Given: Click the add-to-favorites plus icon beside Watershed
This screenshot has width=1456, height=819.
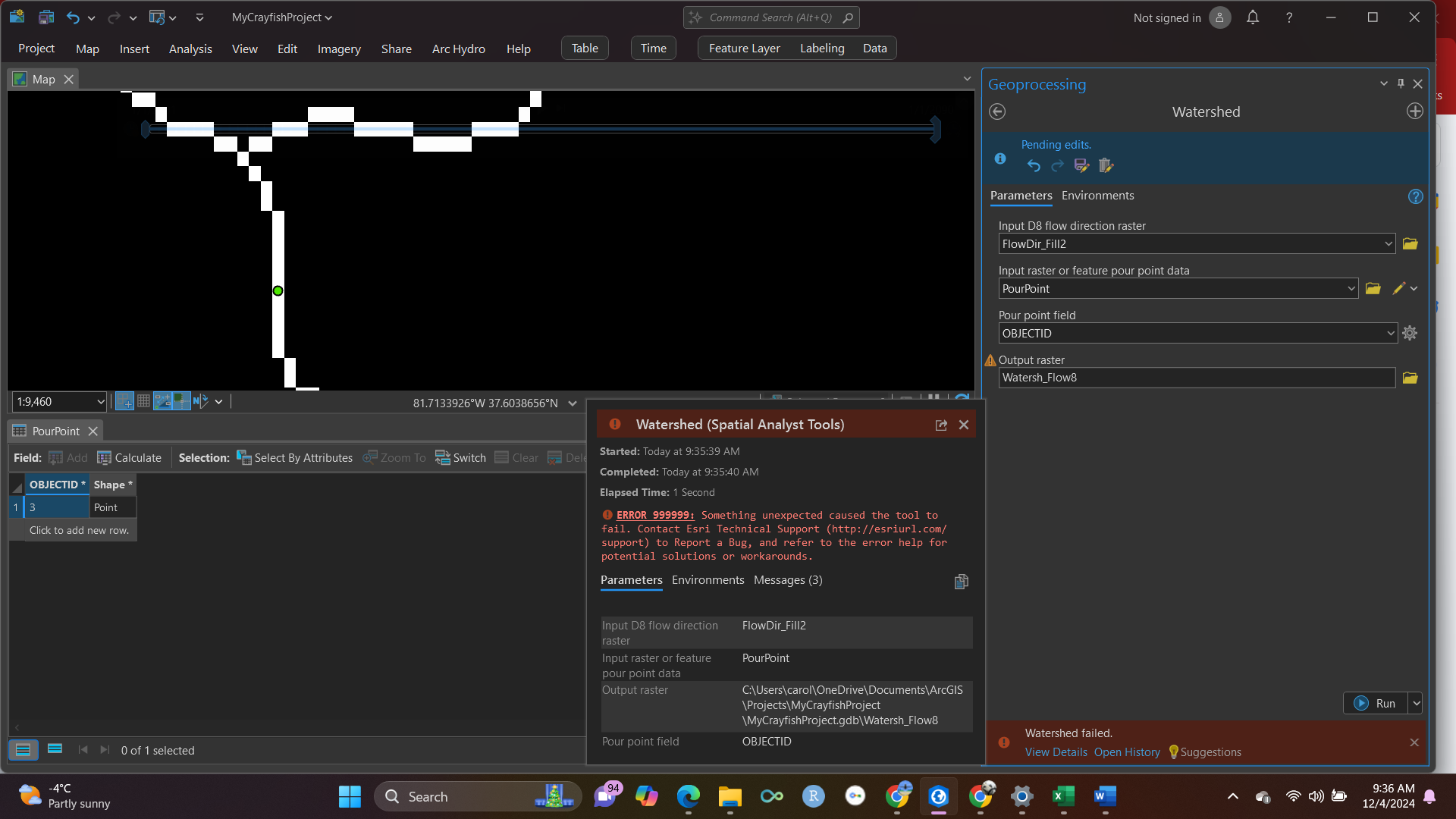Looking at the screenshot, I should [x=1414, y=111].
